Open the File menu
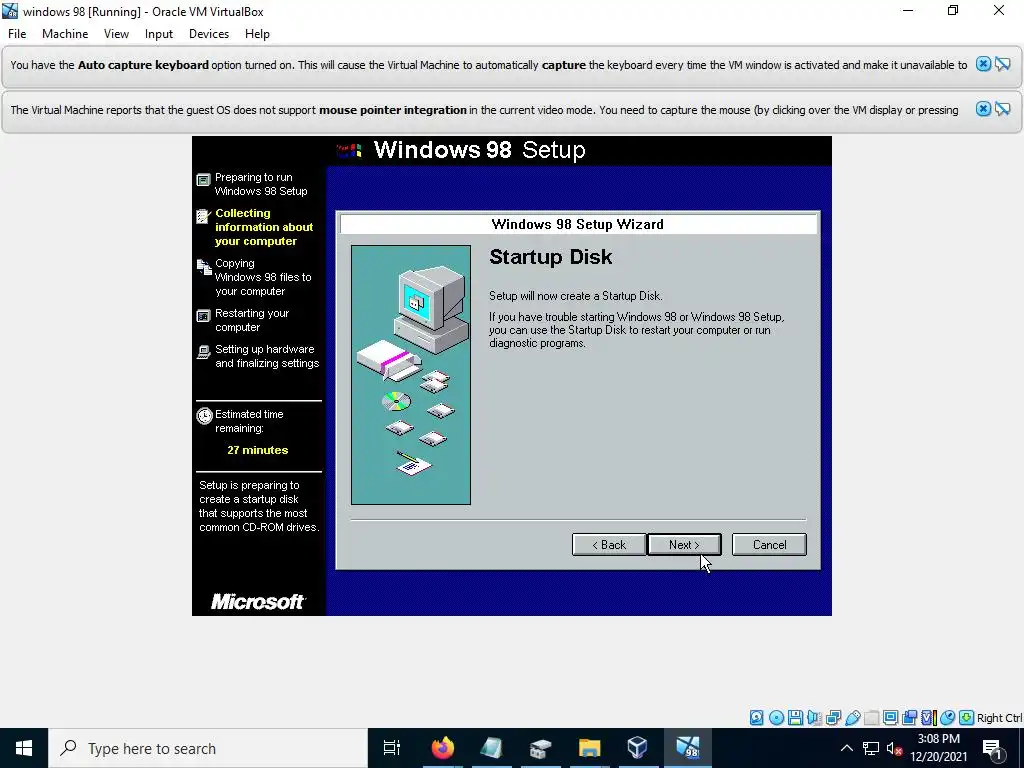1024x768 pixels. click(x=17, y=34)
